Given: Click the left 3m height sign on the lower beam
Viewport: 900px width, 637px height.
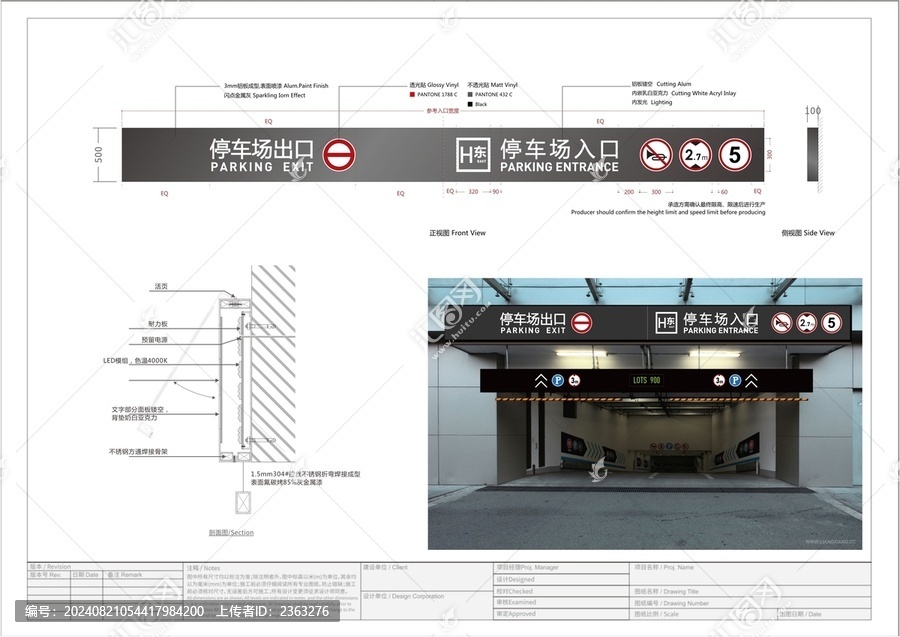Looking at the screenshot, I should point(575,380).
